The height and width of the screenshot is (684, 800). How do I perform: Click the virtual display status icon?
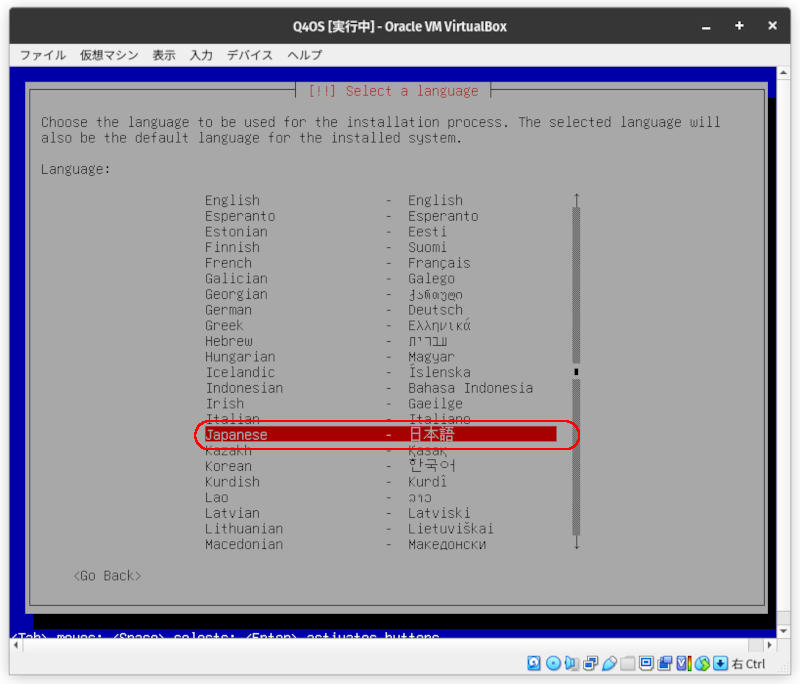[646, 663]
